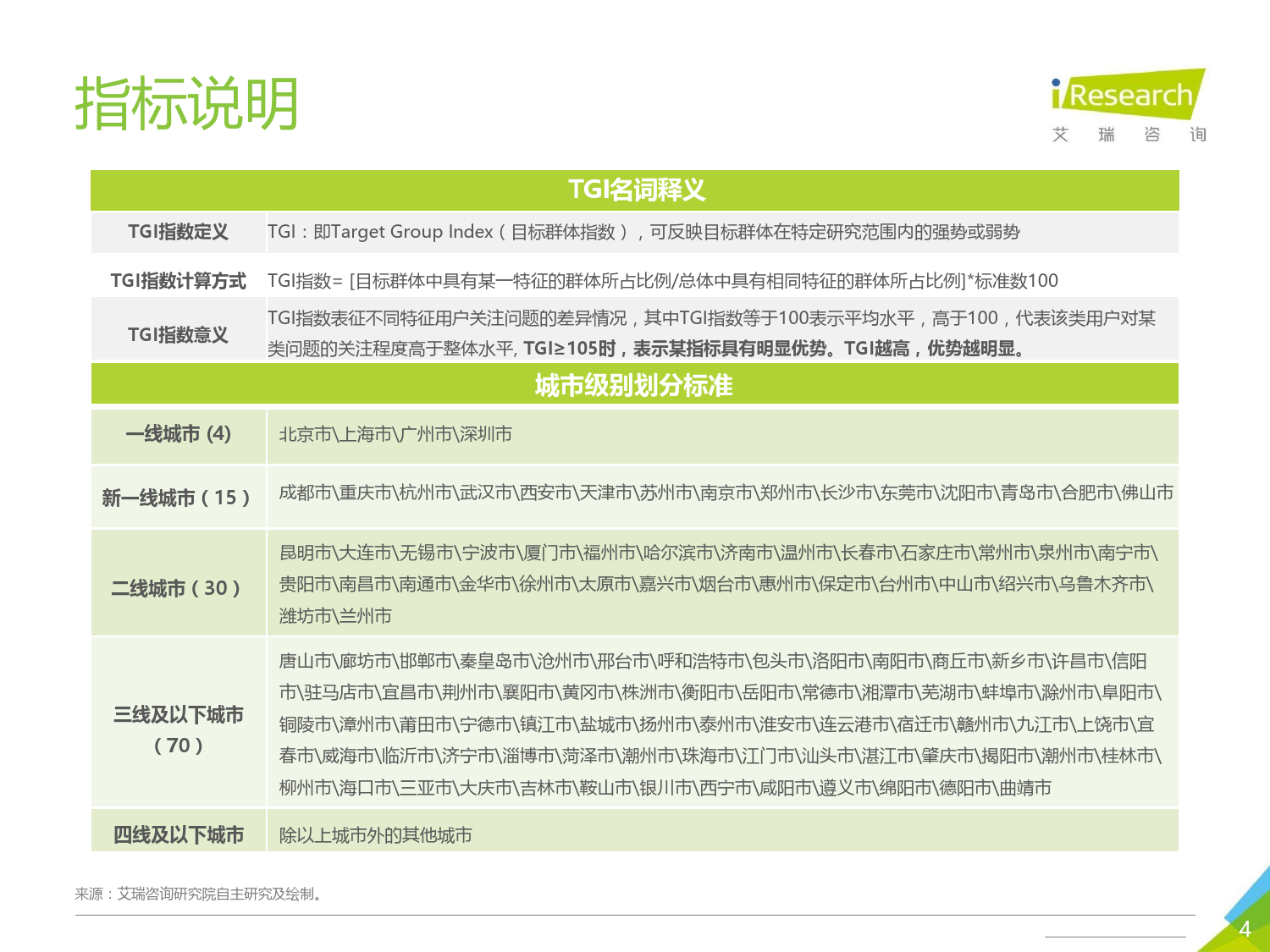The image size is (1270, 952).
Task: Click the TGI指数计算方式 row label
Action: (x=178, y=281)
